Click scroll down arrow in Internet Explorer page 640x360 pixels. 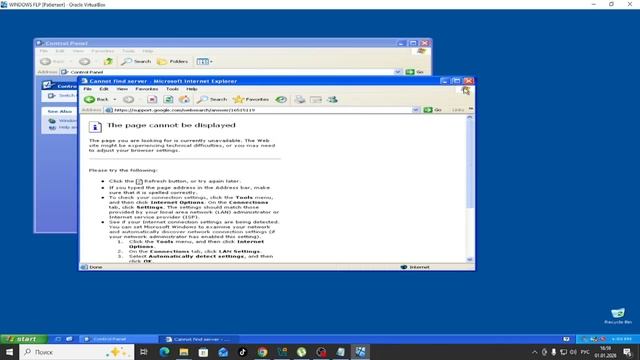(470, 260)
